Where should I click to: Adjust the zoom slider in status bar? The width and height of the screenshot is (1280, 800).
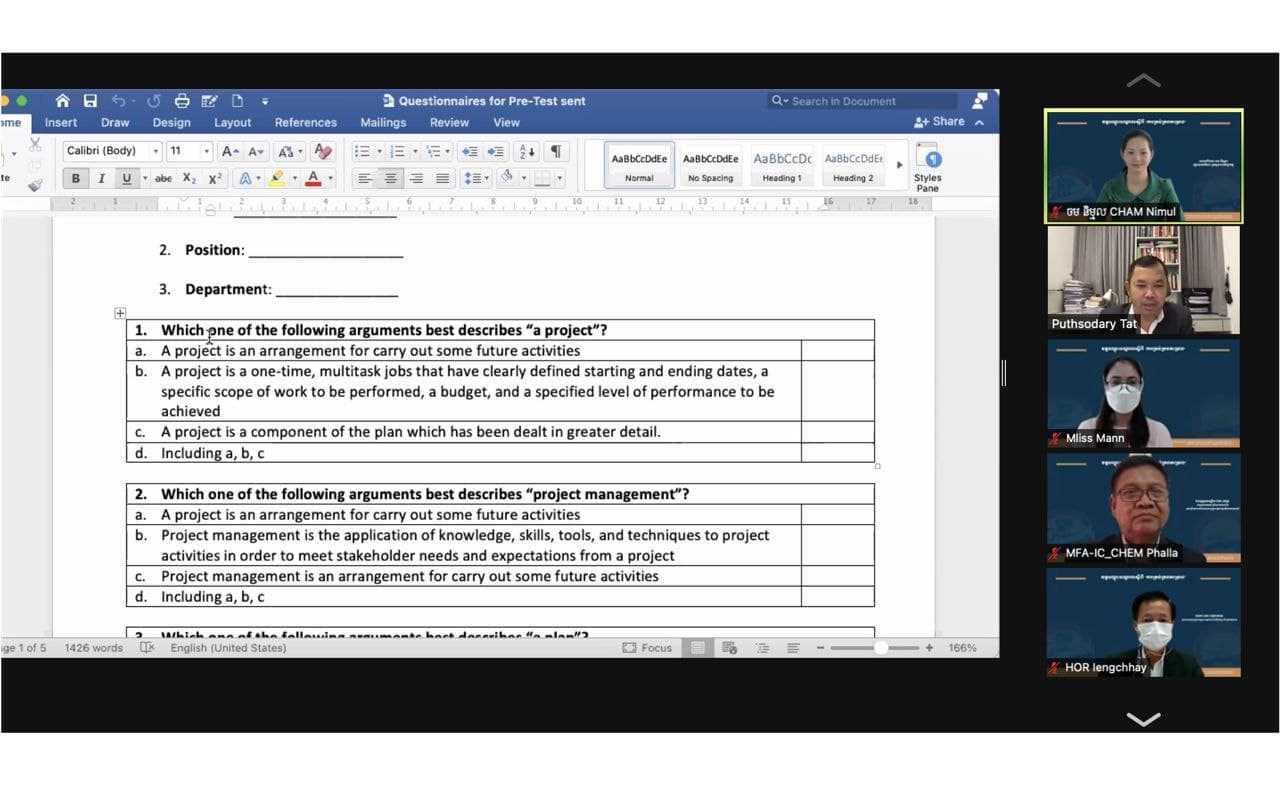880,648
